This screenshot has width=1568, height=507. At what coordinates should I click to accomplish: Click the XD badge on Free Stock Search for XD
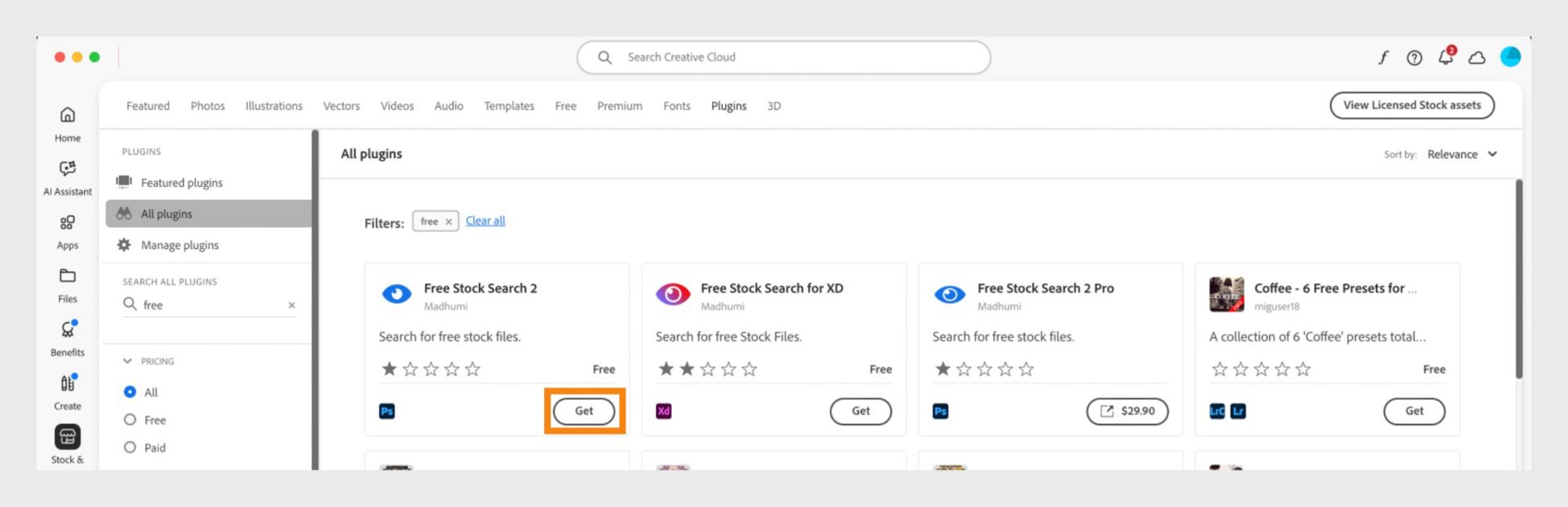coord(664,411)
